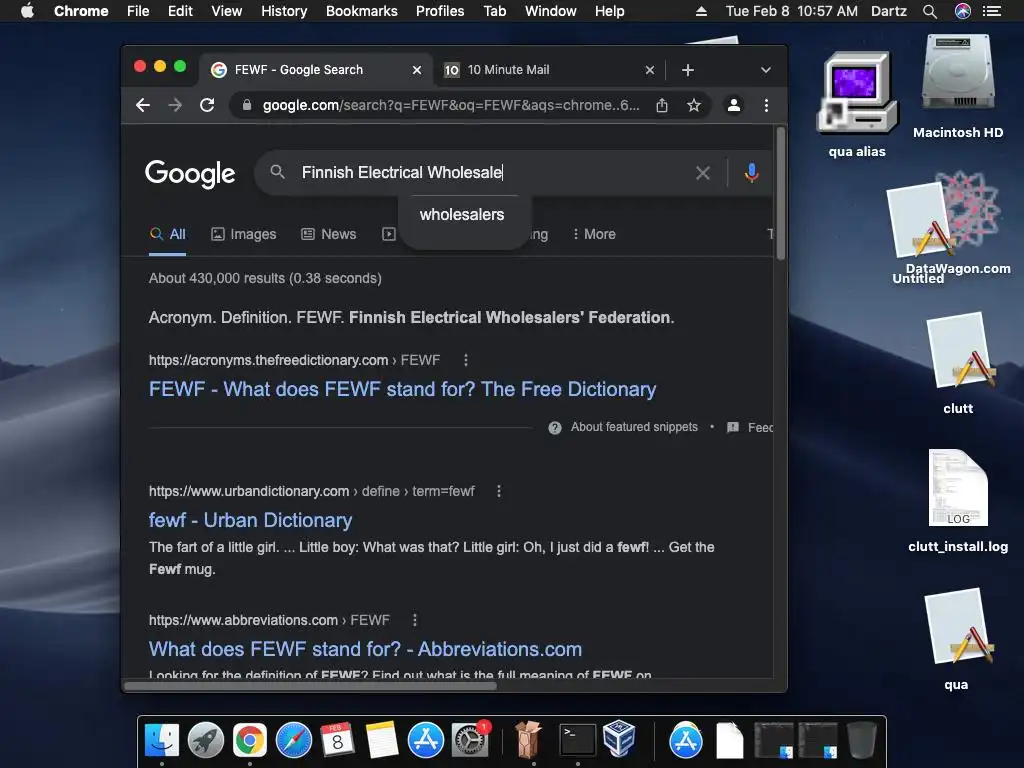Click the horizontal scrollbar of the page
This screenshot has height=768, width=1024.
click(x=310, y=686)
